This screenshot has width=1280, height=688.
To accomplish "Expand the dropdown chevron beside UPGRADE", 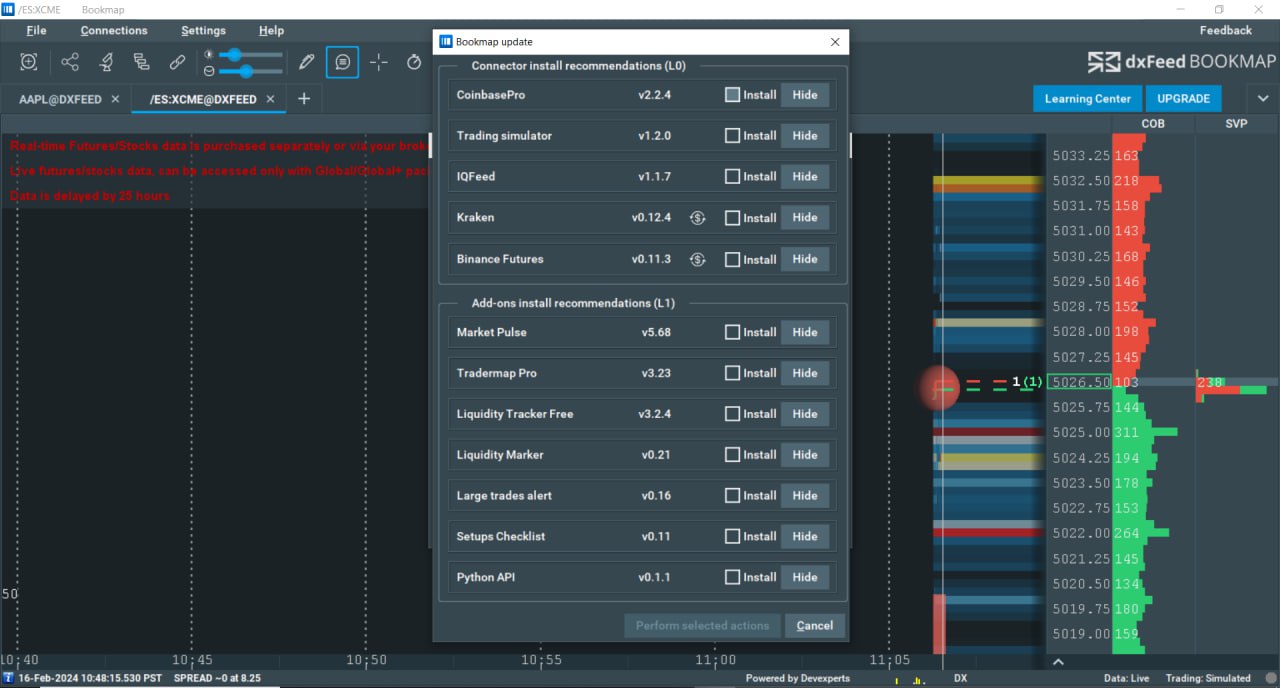I will click(x=1263, y=99).
